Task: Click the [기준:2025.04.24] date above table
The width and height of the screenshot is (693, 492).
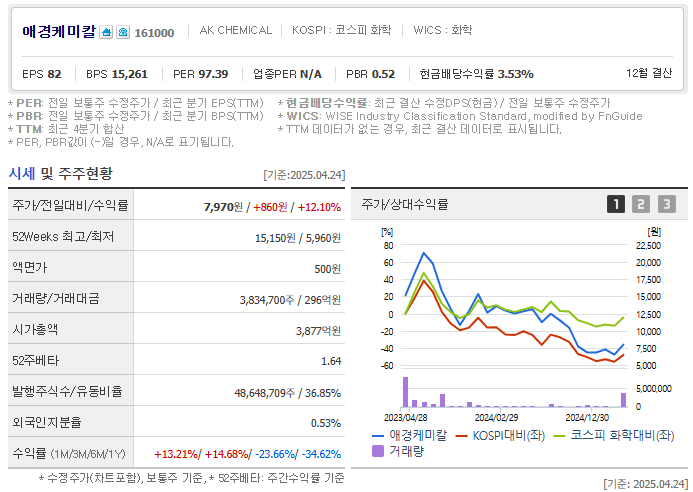Action: (304, 175)
